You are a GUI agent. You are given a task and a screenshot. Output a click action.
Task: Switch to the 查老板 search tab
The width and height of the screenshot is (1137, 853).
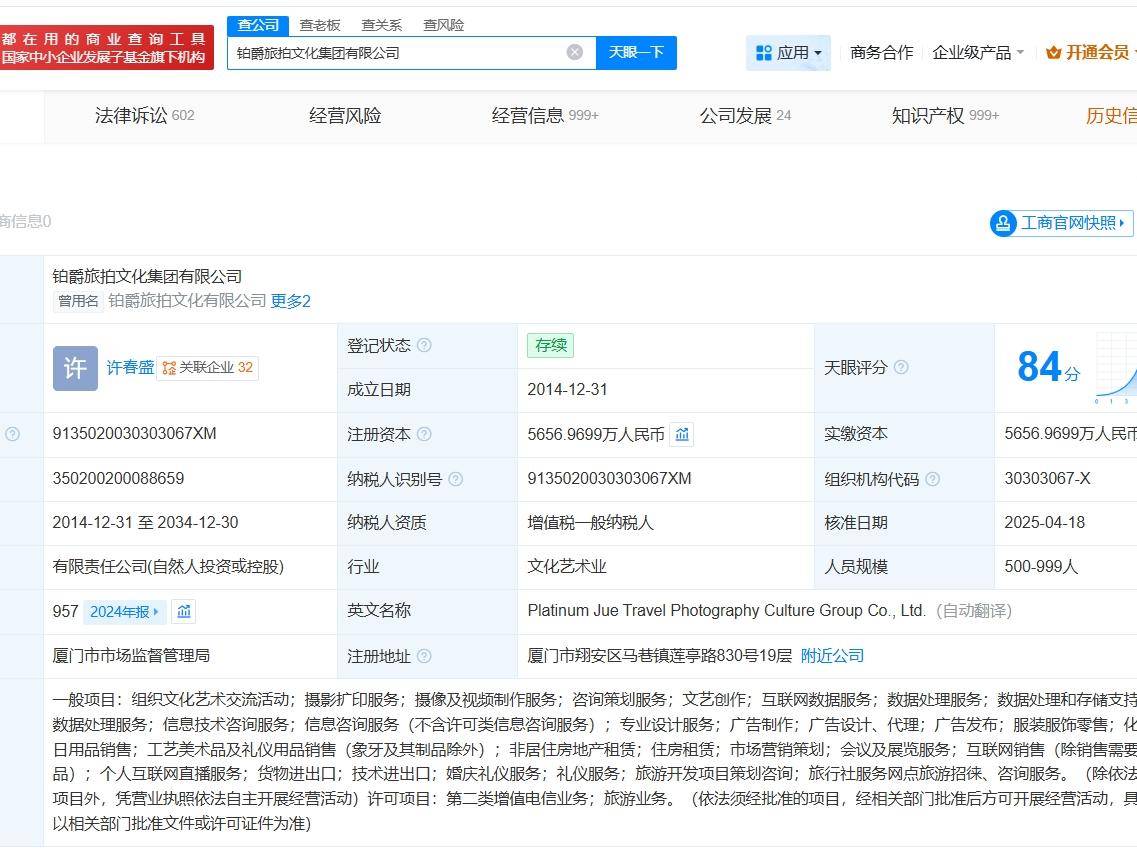[320, 25]
